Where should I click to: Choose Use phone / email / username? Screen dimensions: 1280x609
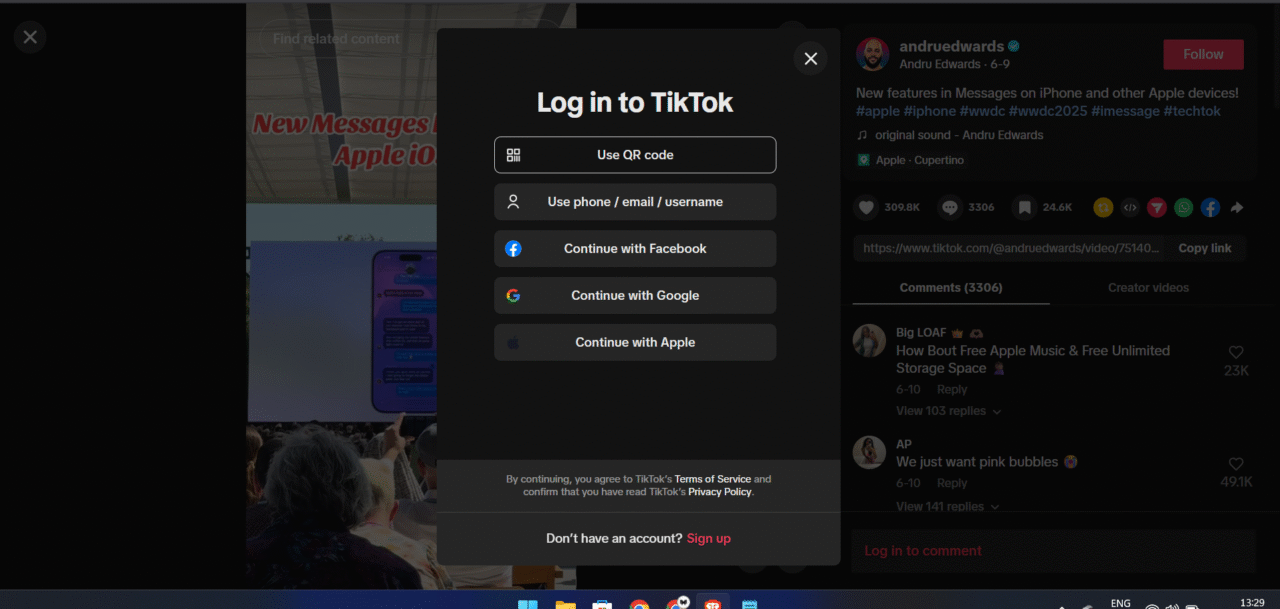(x=635, y=202)
